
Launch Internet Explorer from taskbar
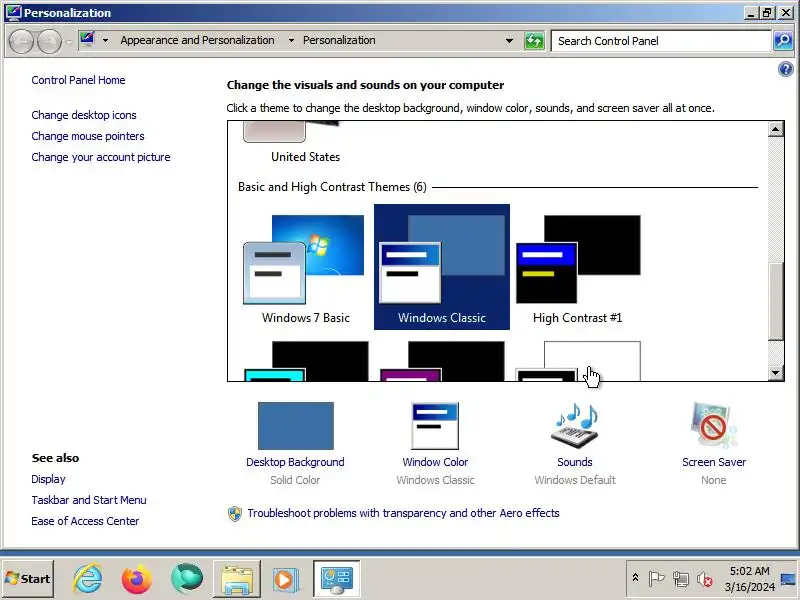tap(87, 579)
